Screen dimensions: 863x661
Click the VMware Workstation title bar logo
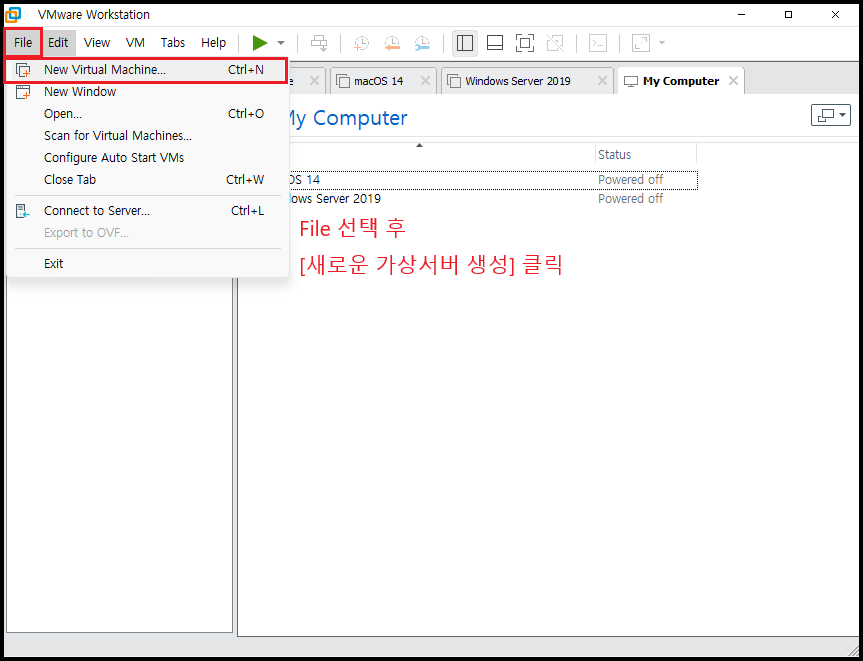pos(13,15)
